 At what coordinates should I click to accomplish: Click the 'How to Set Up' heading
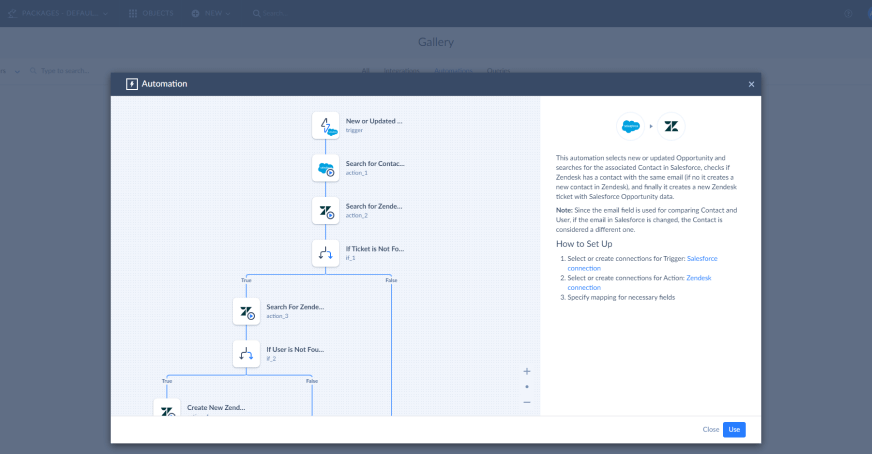[x=584, y=244]
